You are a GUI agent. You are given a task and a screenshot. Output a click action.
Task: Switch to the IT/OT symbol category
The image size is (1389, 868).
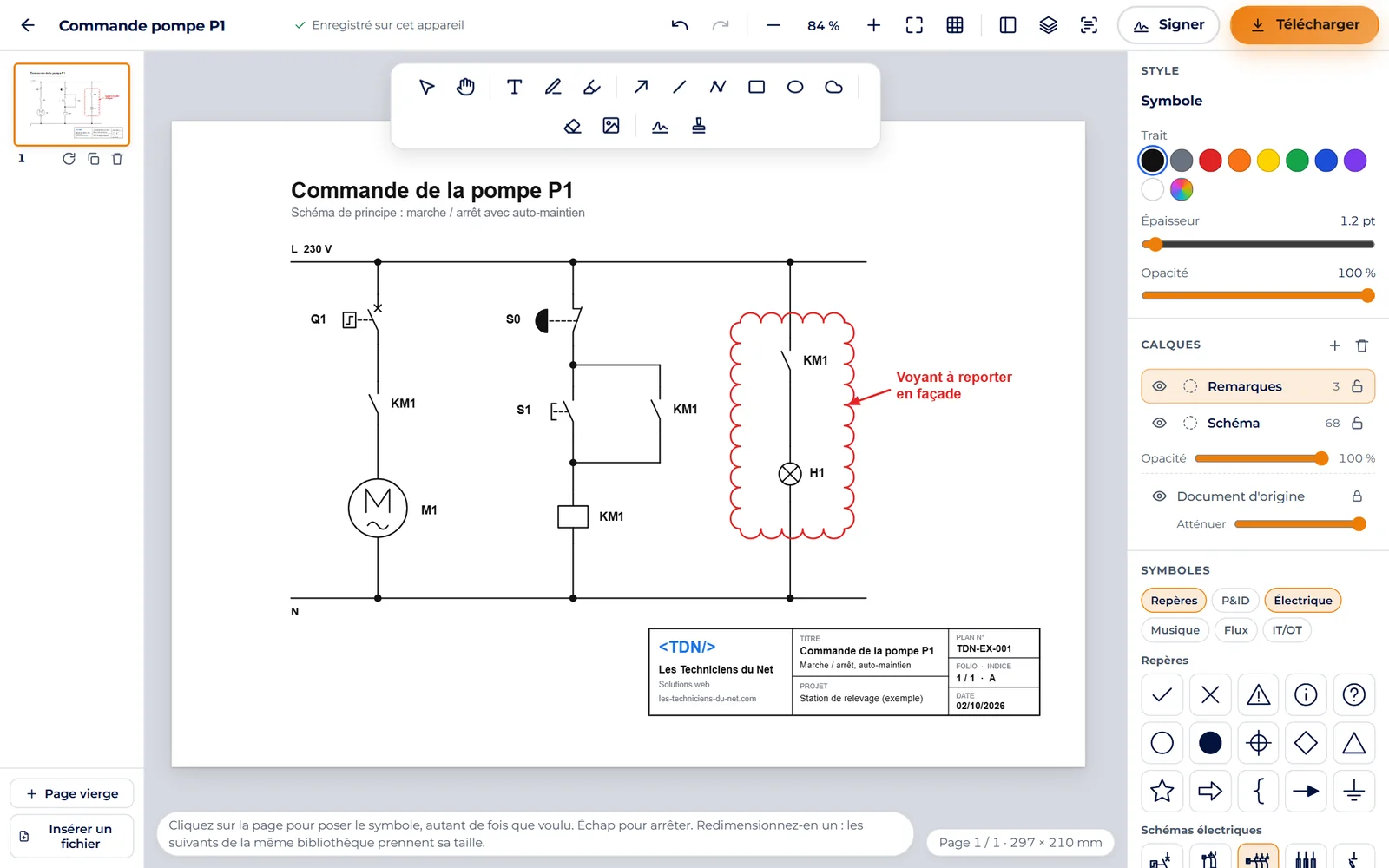[x=1287, y=630]
